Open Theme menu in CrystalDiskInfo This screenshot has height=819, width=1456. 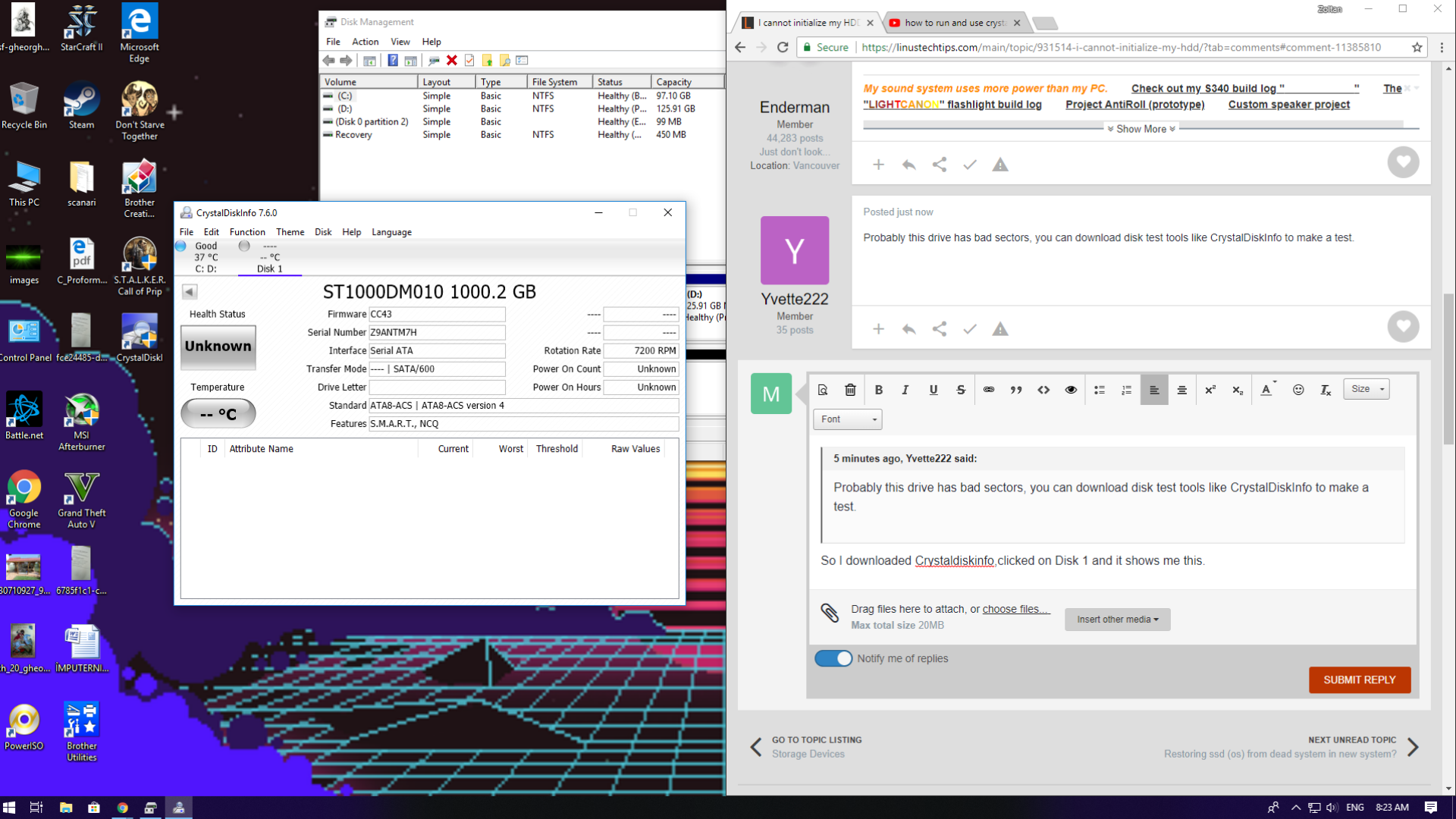point(290,232)
